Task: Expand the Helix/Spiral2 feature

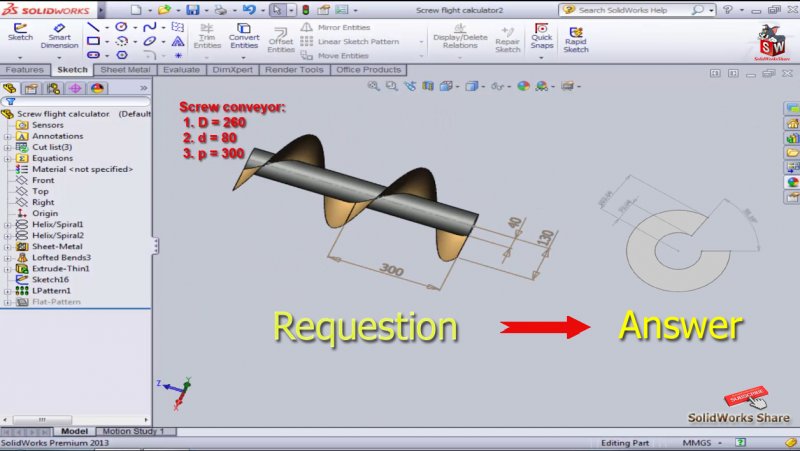Action: [8, 236]
